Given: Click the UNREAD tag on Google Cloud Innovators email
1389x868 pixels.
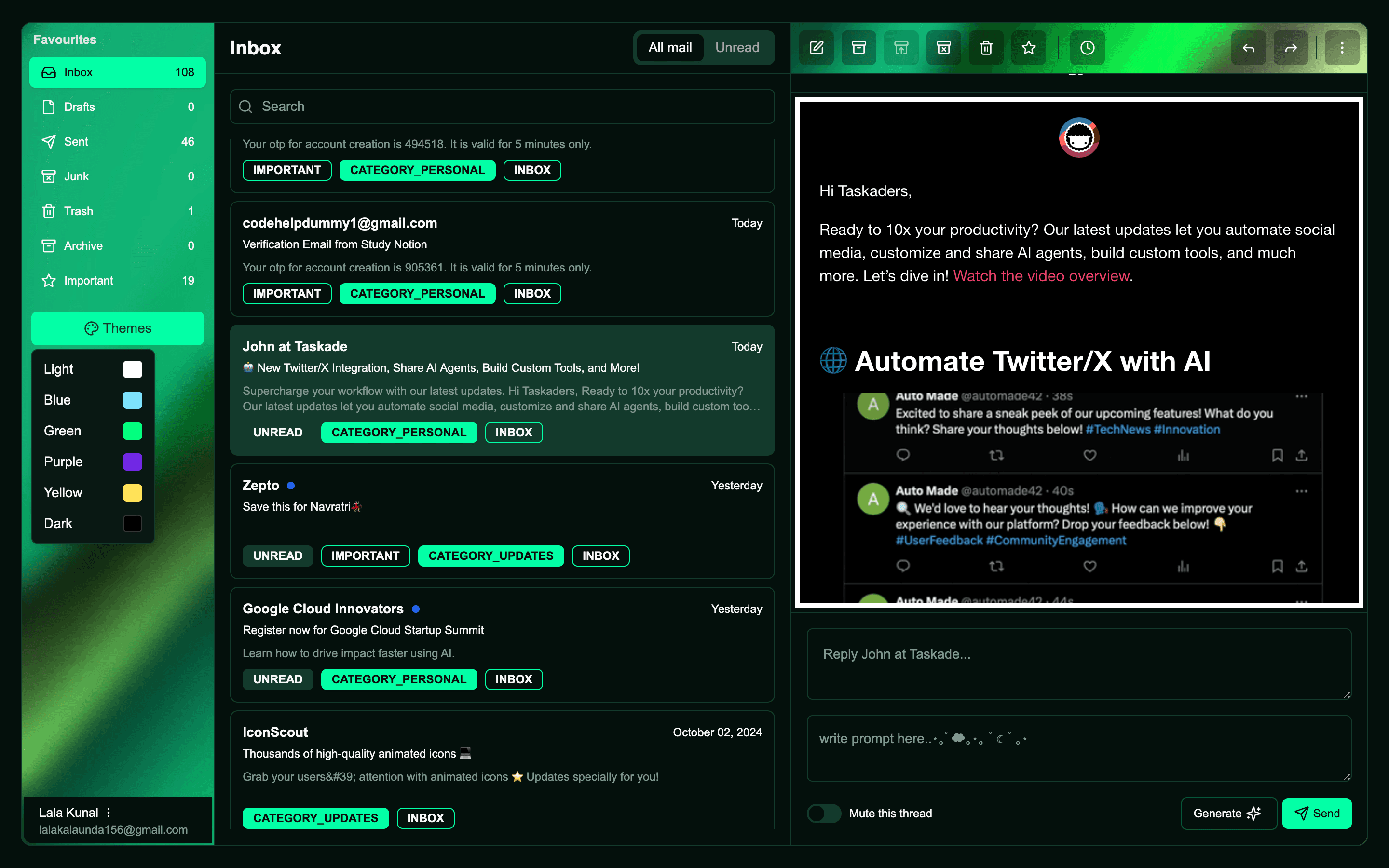Looking at the screenshot, I should pos(278,679).
